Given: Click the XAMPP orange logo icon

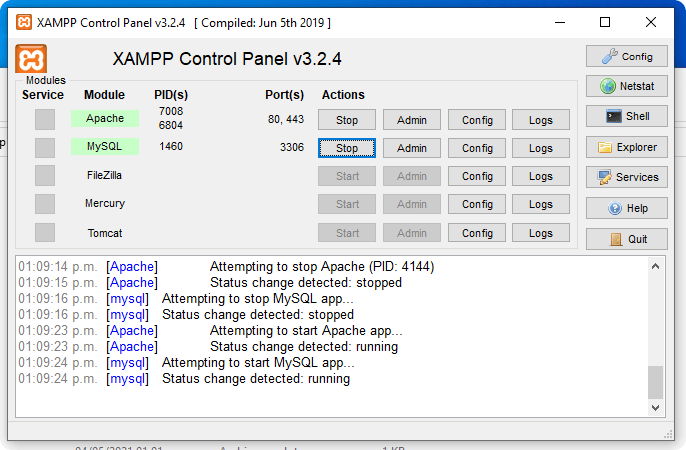Looking at the screenshot, I should [32, 59].
